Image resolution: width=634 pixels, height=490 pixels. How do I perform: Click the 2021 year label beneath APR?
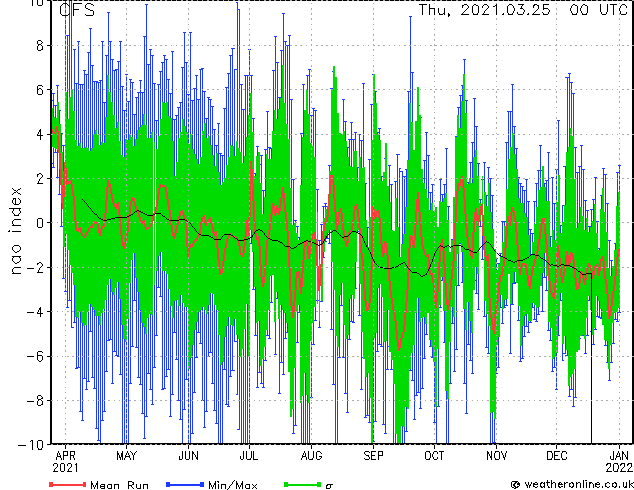click(66, 468)
